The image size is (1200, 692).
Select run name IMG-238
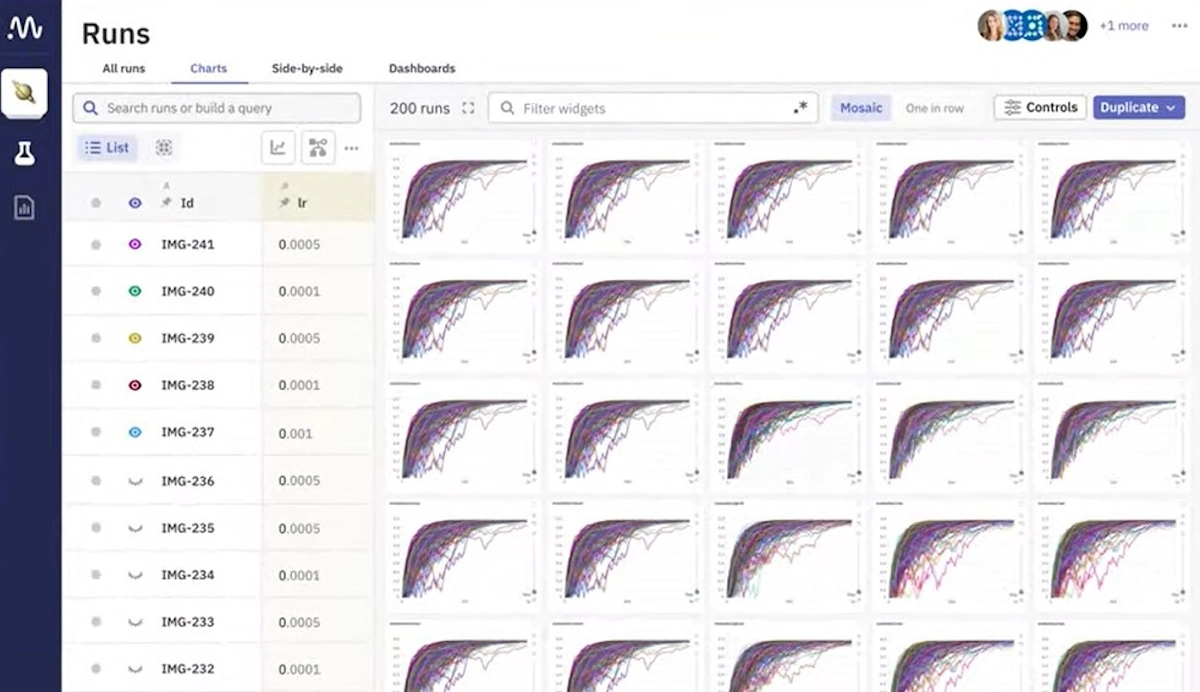pyautogui.click(x=188, y=385)
